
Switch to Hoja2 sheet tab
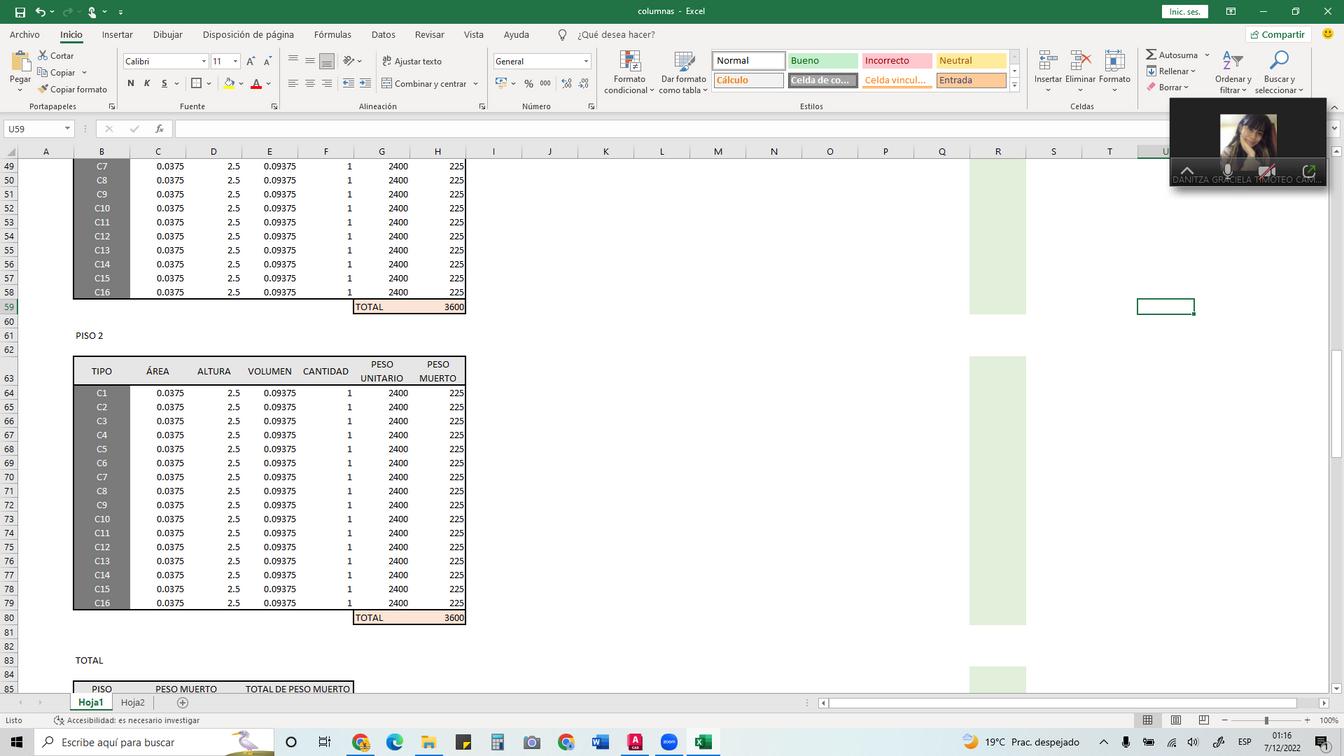tap(133, 703)
